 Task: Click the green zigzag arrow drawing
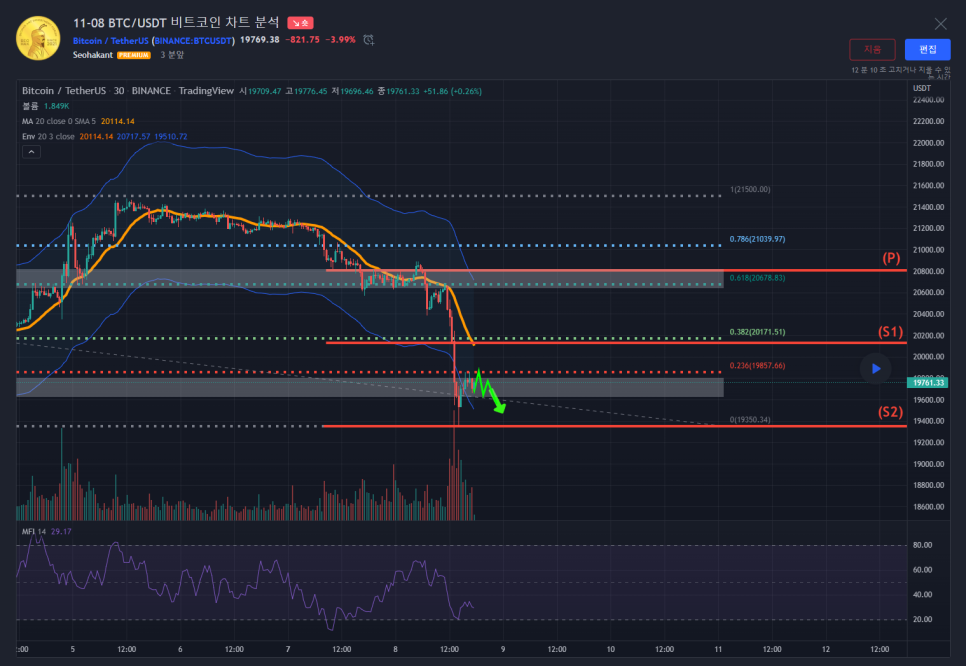point(489,391)
